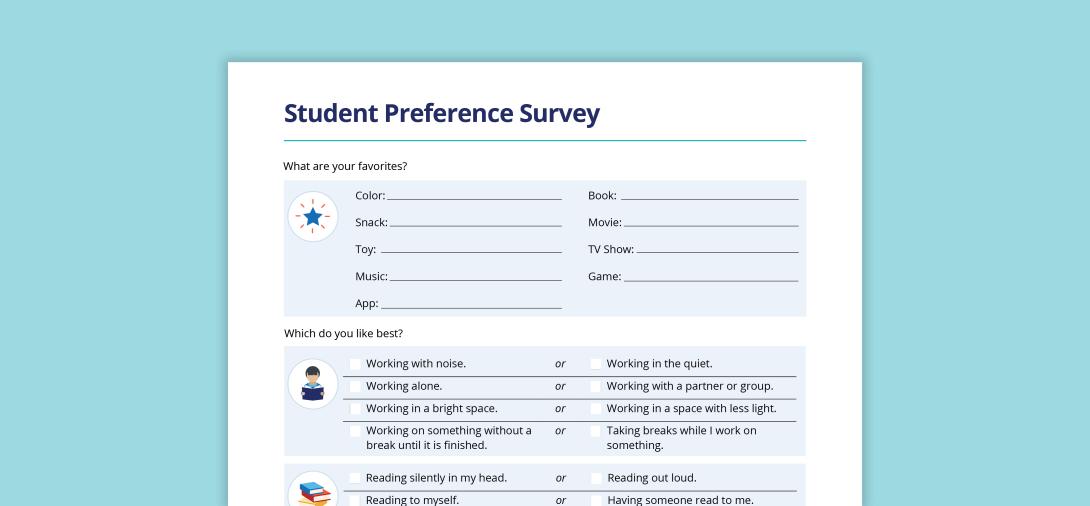The width and height of the screenshot is (1090, 506).
Task: Click the stacked books icon
Action: point(314,492)
